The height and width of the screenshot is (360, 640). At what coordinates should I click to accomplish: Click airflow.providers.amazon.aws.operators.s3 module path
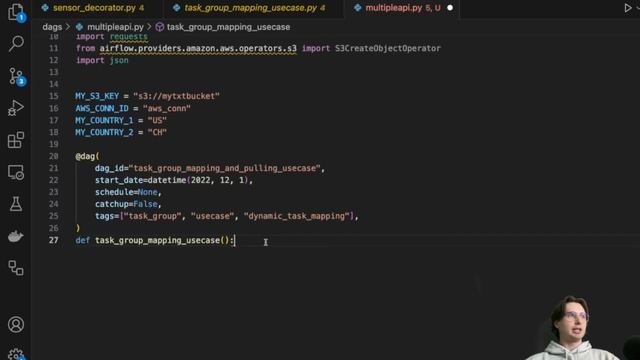click(198, 48)
